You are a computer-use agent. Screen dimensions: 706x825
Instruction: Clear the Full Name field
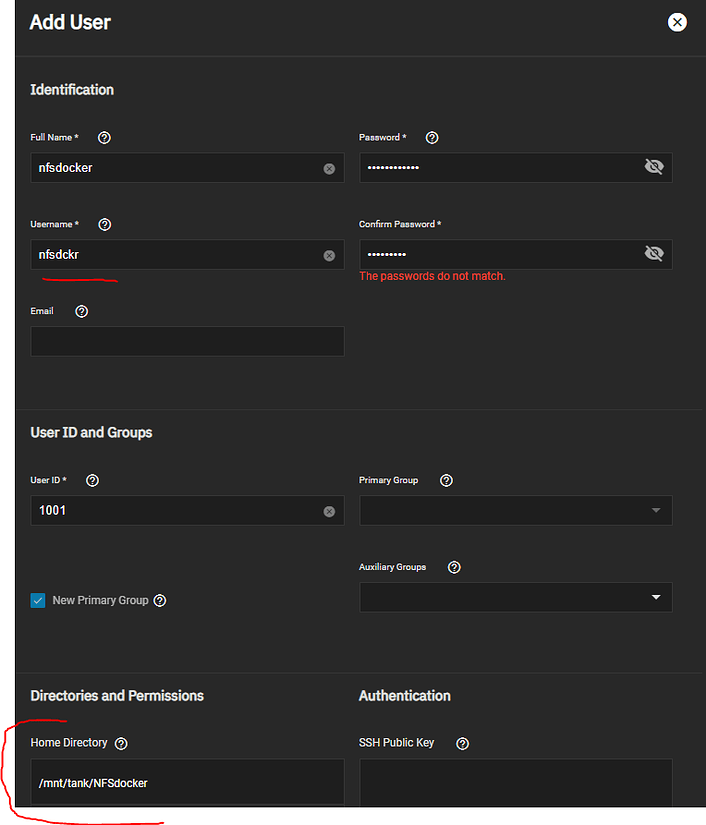coord(329,169)
